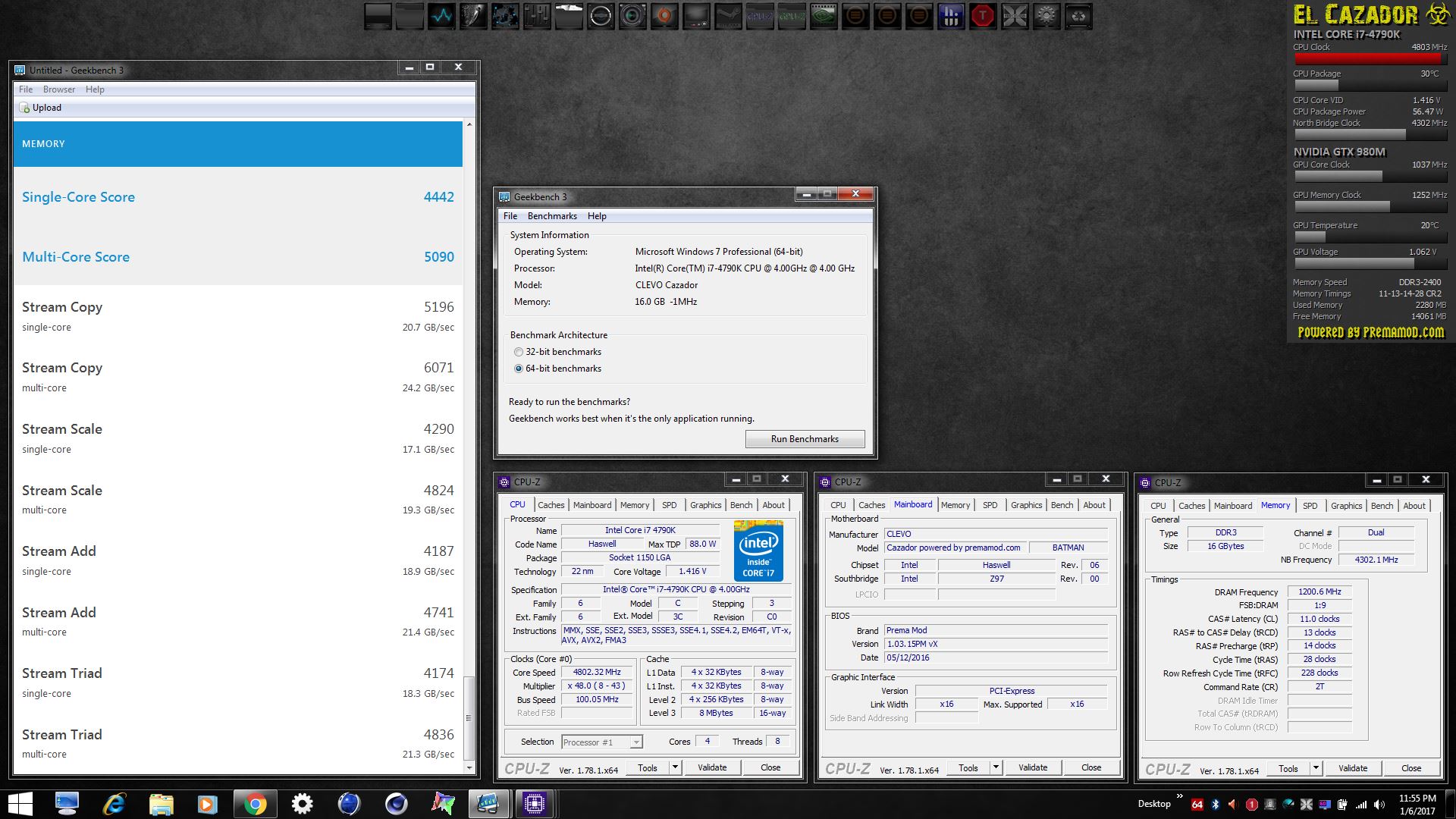Screen dimensions: 1456x819
Task: Click the Intel Core i7 logo in CPU-Z
Action: pos(758,551)
